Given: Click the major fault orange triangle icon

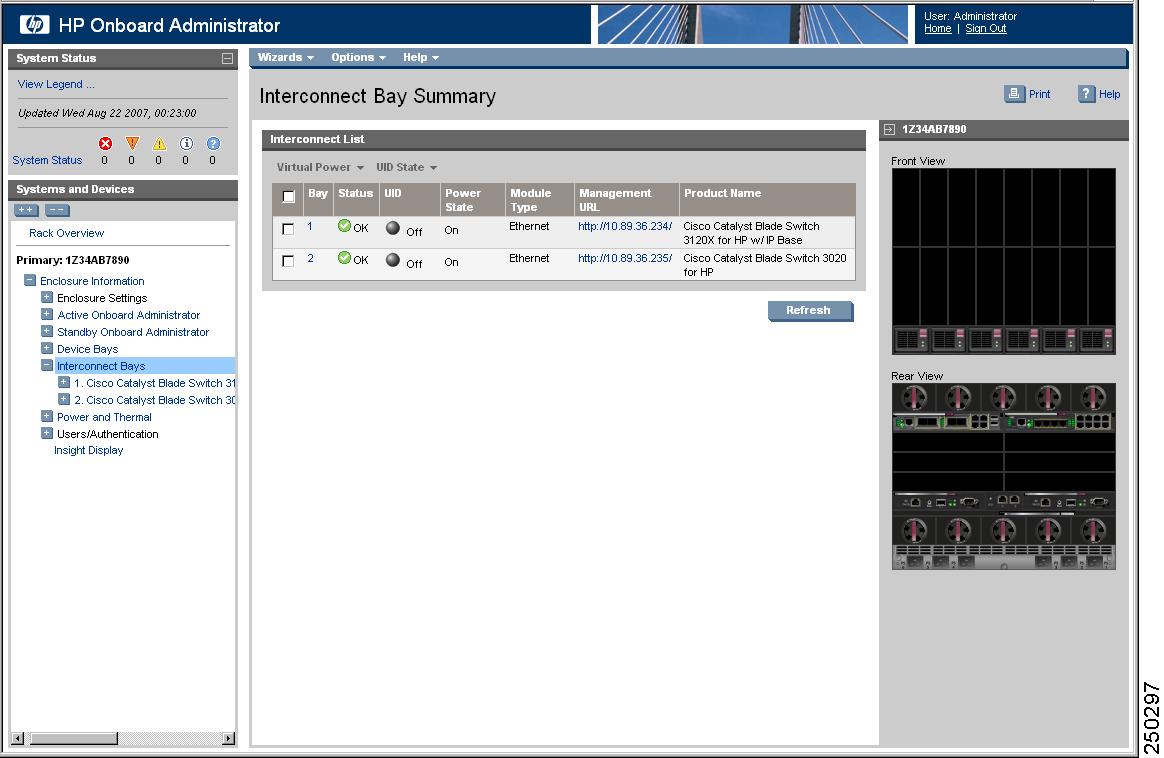Looking at the screenshot, I should coord(132,143).
